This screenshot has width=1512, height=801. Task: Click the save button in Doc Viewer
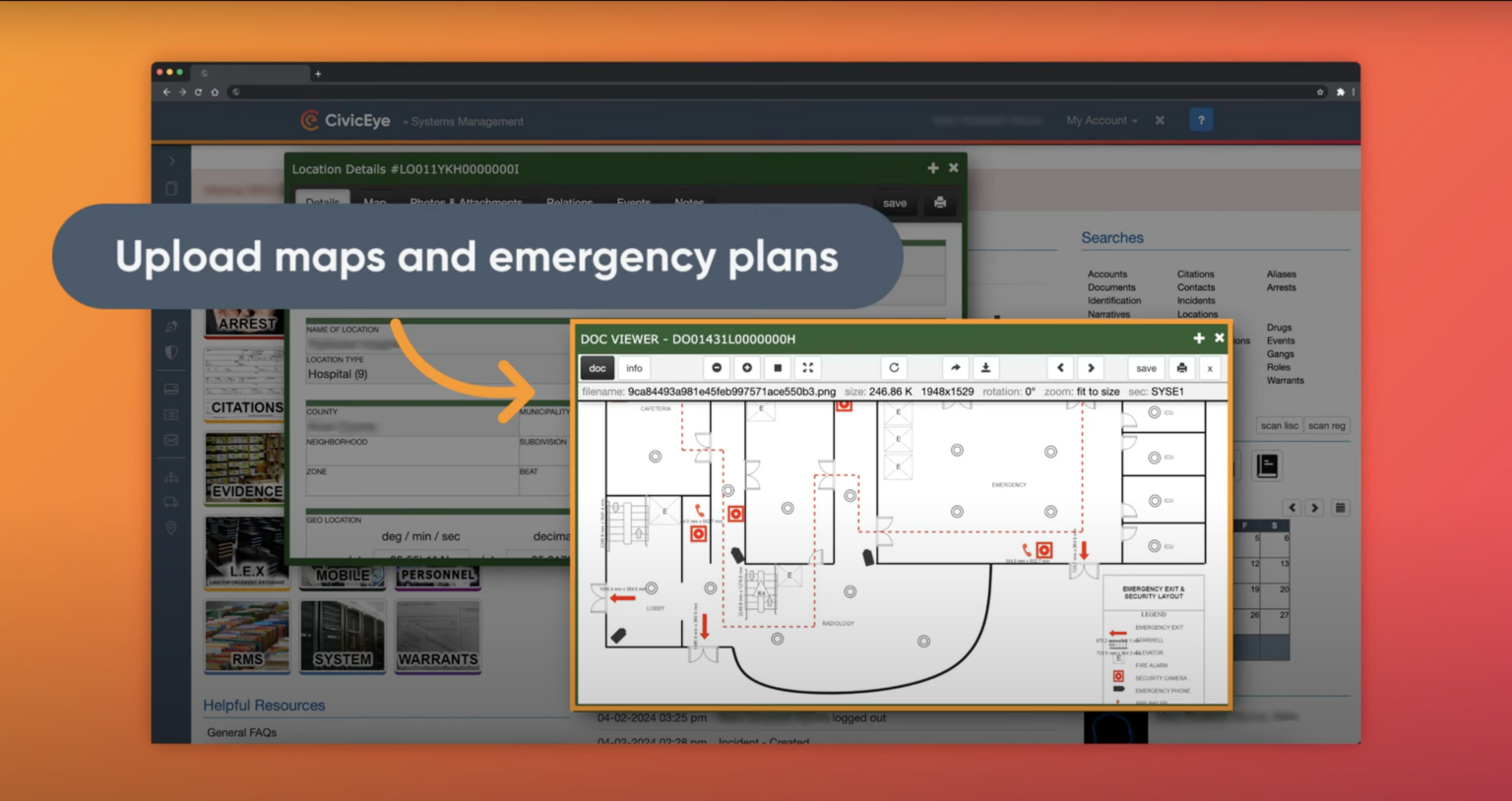click(1145, 367)
